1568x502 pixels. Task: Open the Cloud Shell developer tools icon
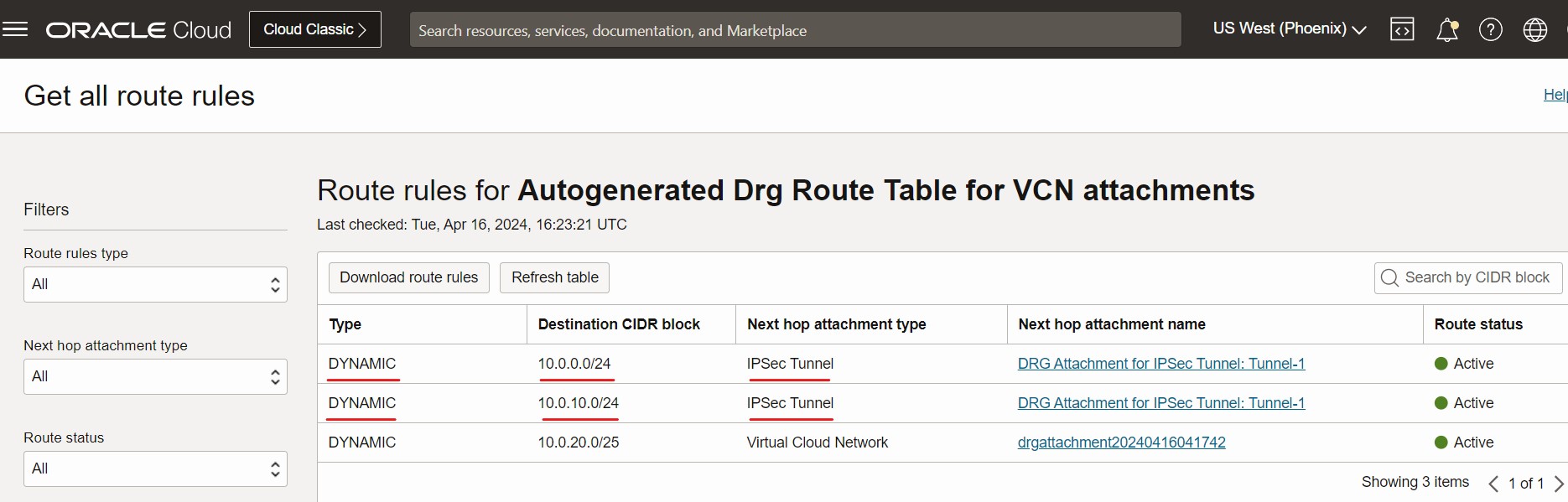1402,30
